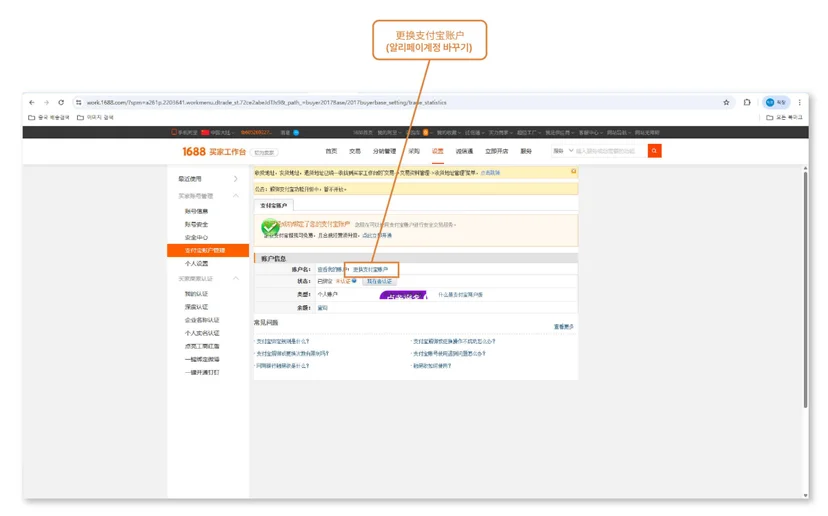Open the 账号信息 sidebar item

click(196, 211)
